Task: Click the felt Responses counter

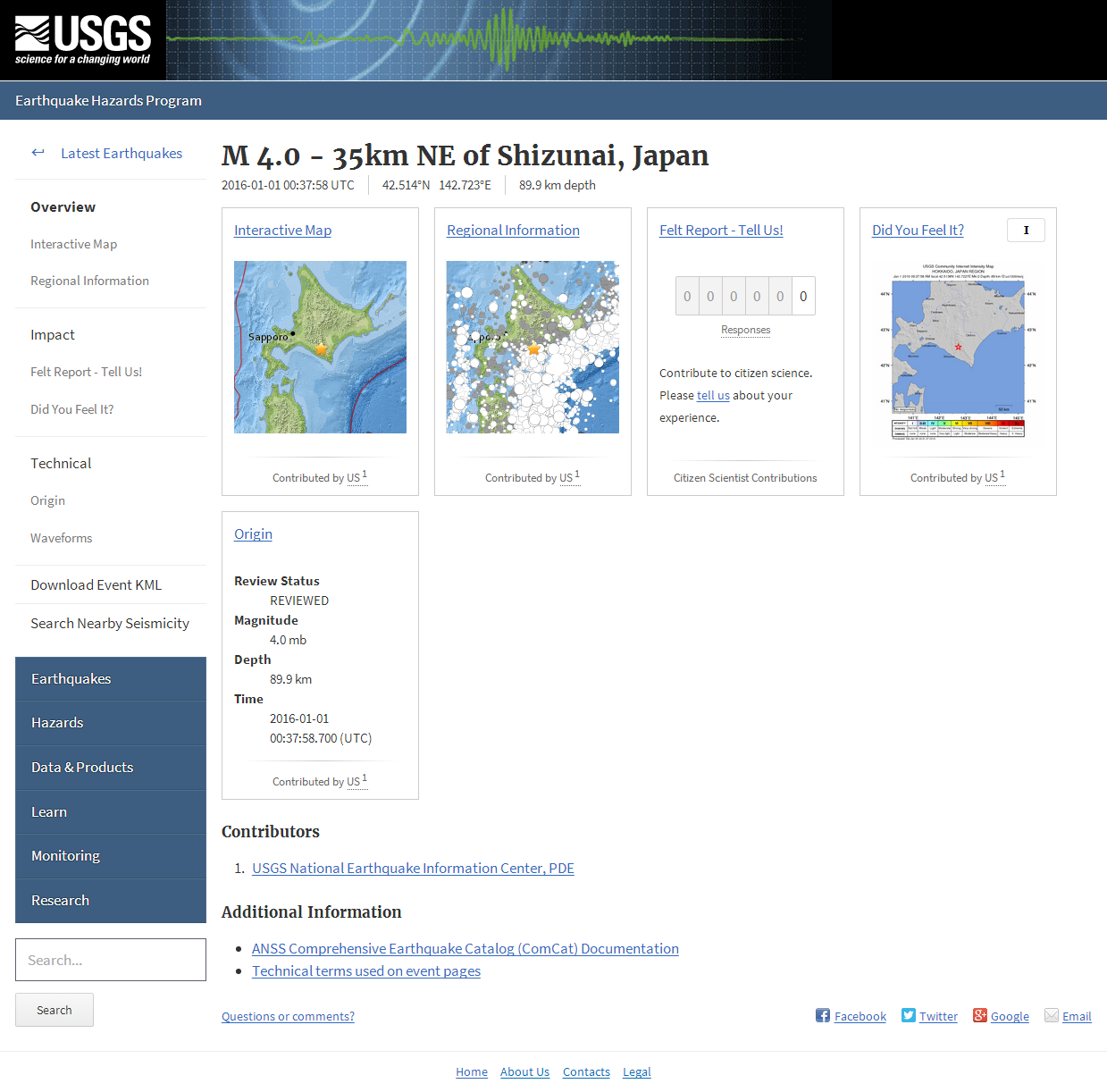Action: [x=745, y=296]
